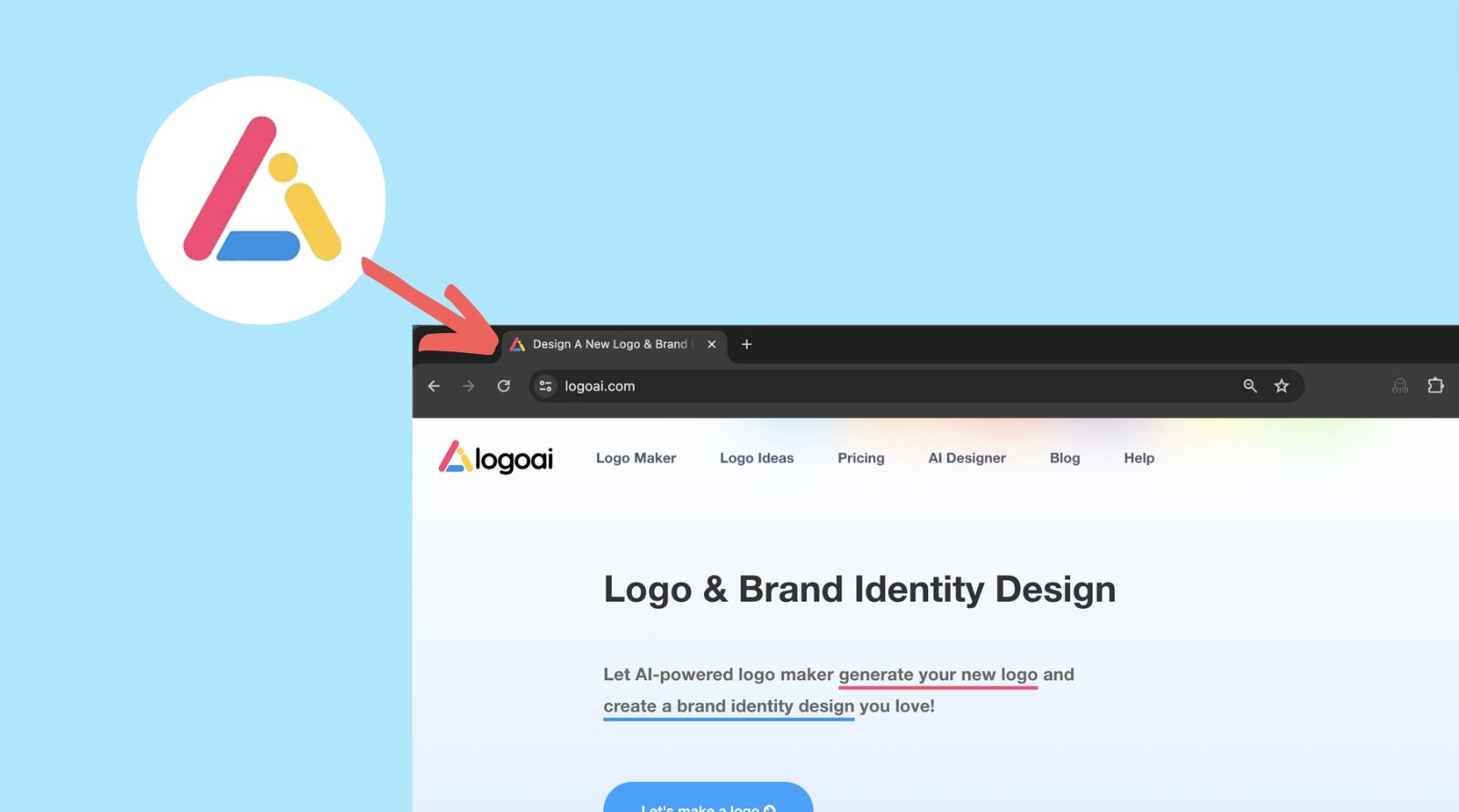The width and height of the screenshot is (1459, 812).
Task: Open the extensions puzzle icon
Action: point(1435,386)
